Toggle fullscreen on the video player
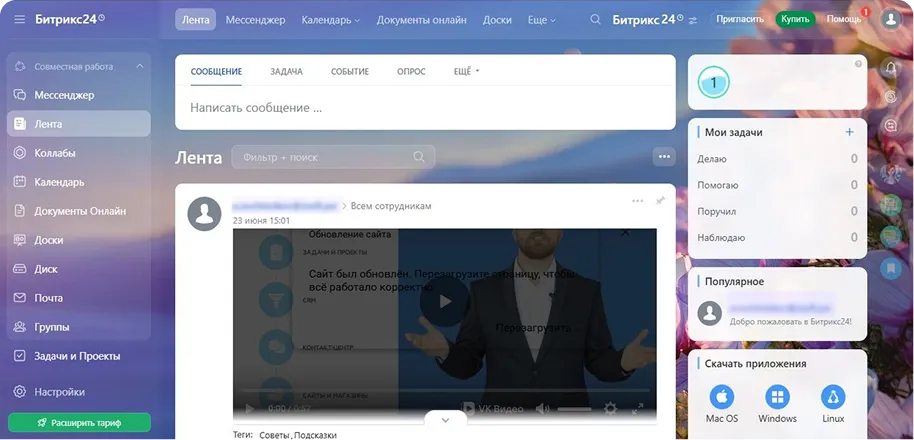Viewport: 914px width, 440px height. point(638,409)
